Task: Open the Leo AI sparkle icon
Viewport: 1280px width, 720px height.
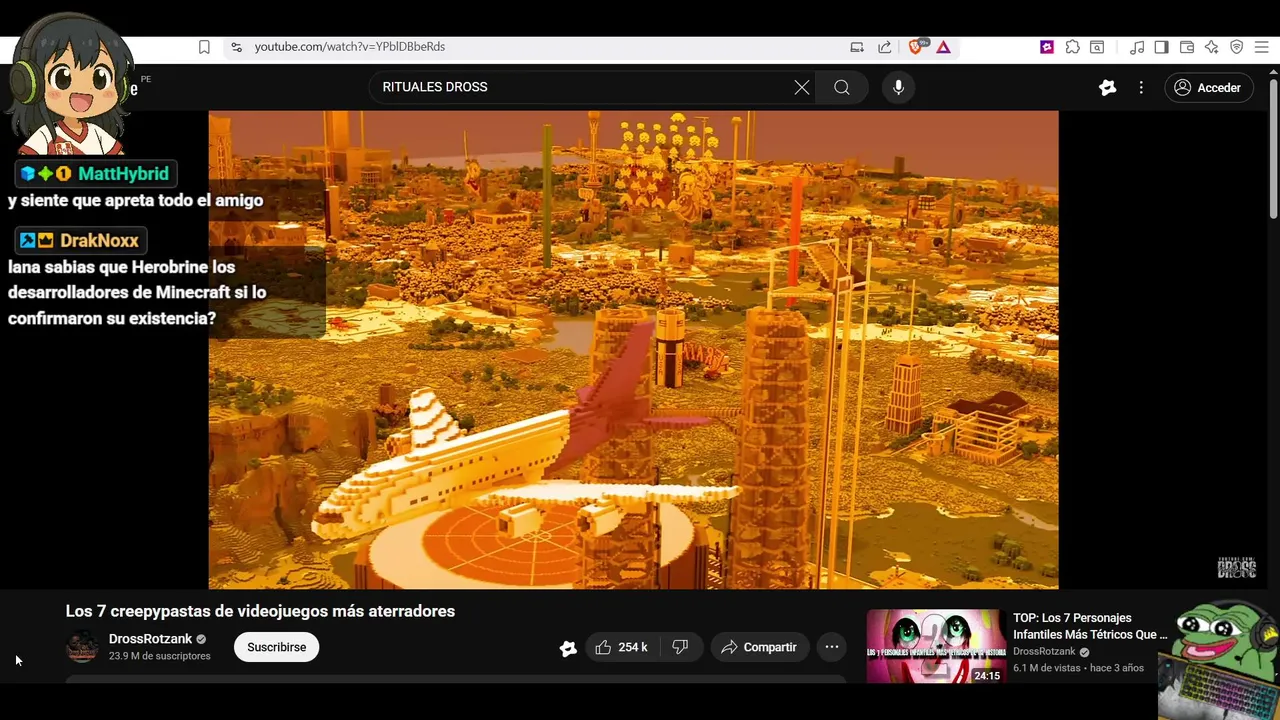Action: 1211,47
